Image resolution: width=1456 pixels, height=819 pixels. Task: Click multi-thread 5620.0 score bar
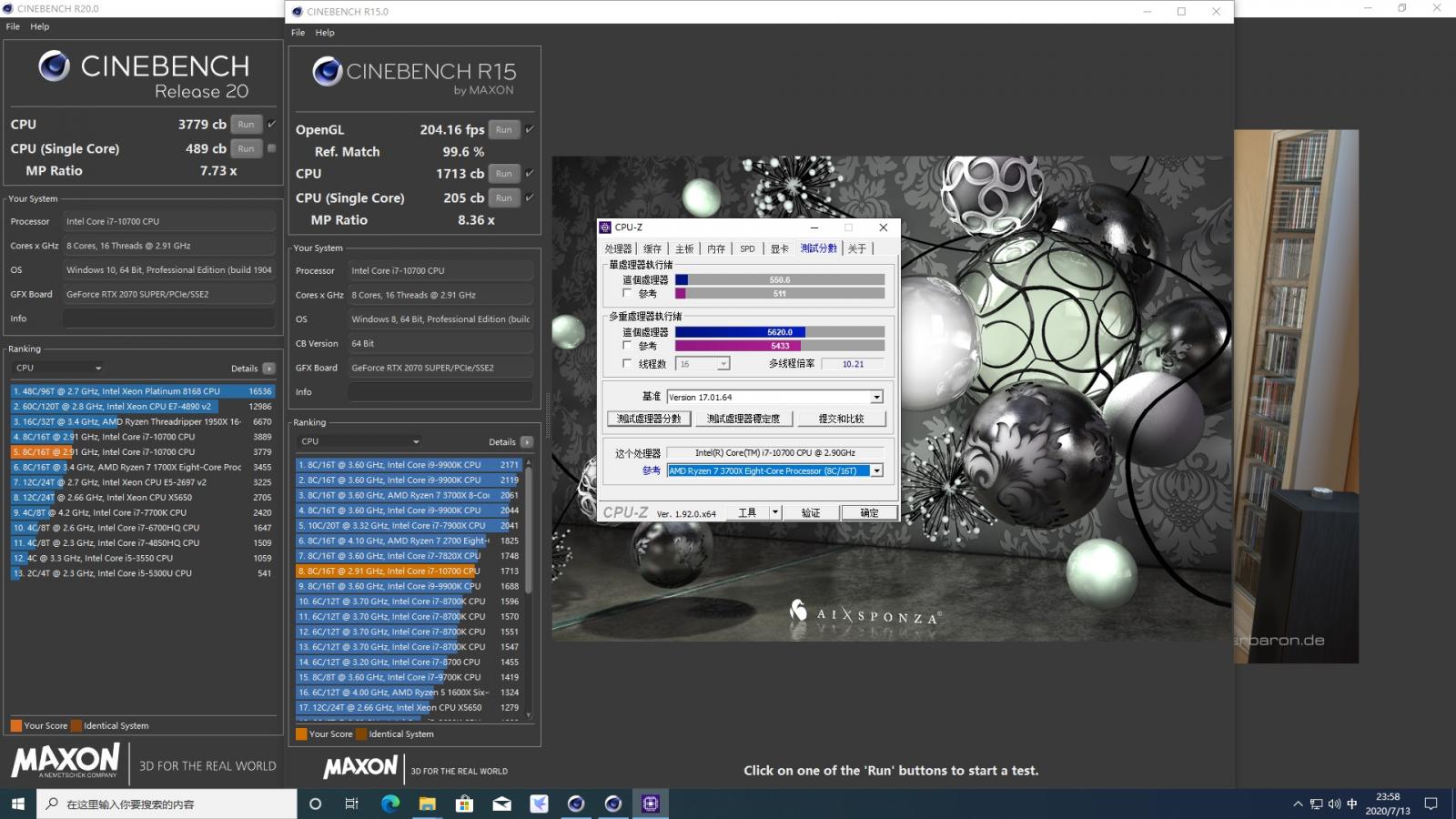pos(780,332)
